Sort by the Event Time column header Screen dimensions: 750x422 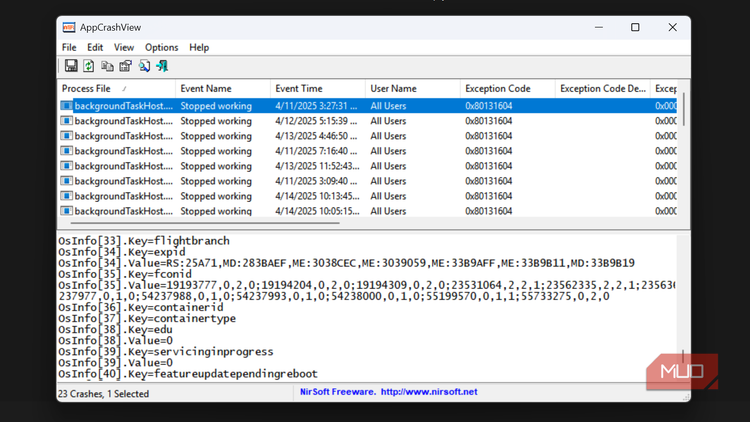[x=318, y=89]
